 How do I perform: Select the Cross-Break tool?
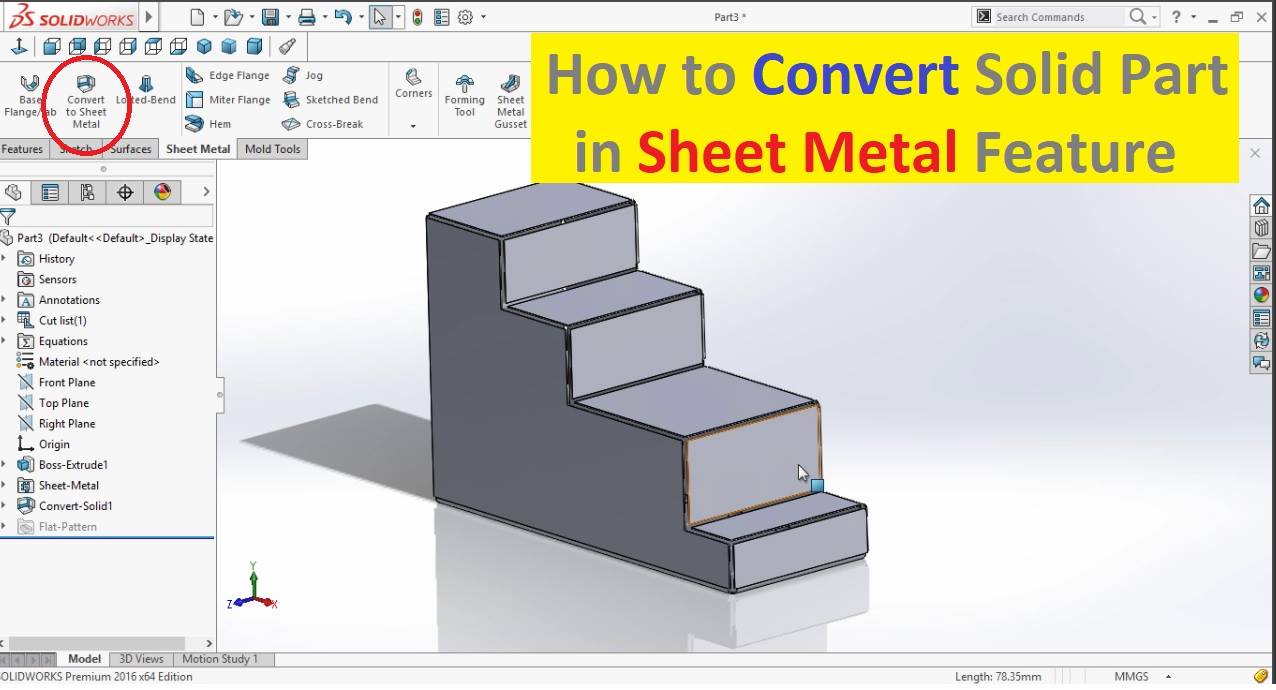tap(322, 124)
